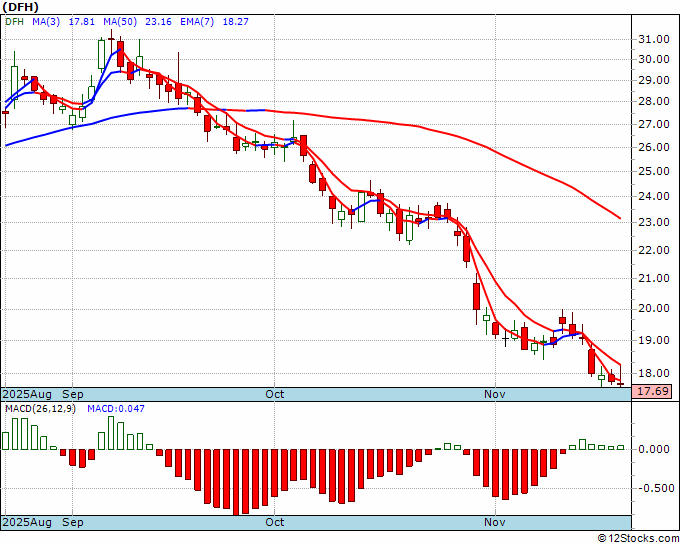Click the 24.00 price axis label
The image size is (680, 546).
[654, 196]
